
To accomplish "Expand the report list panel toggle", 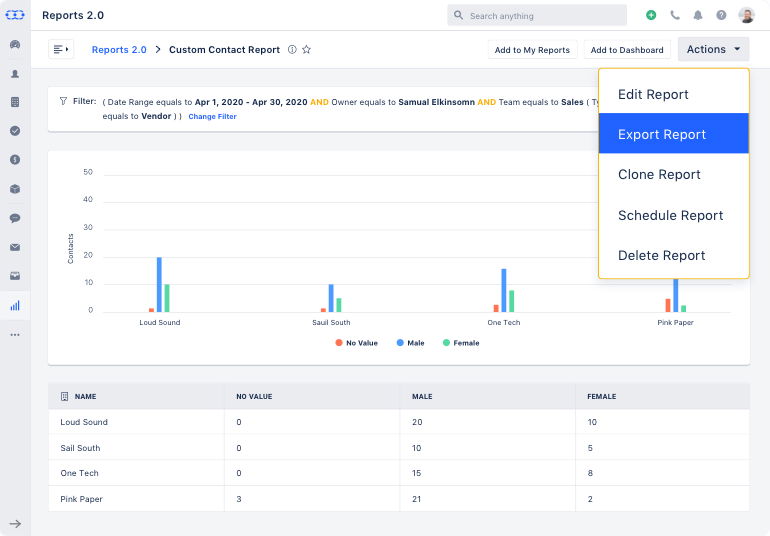I will pos(61,50).
